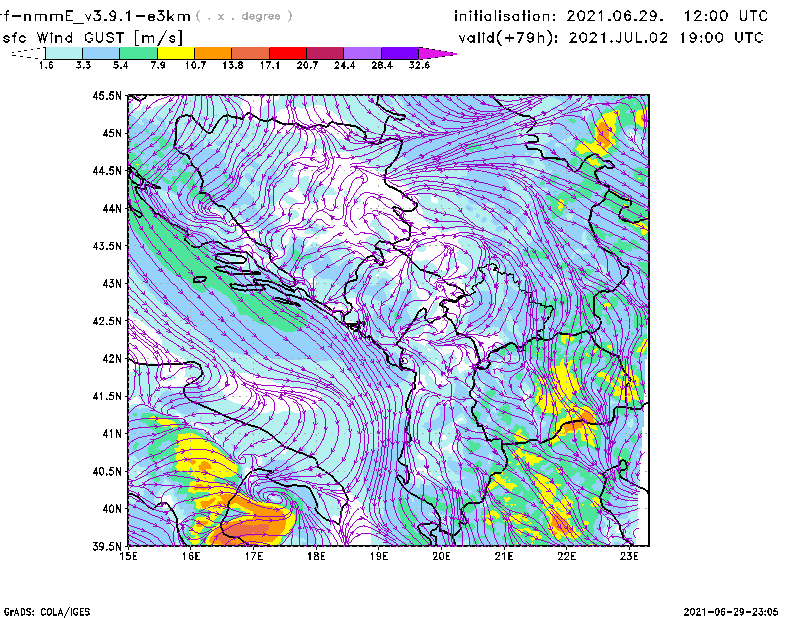Click legend value 3.3
This screenshot has width=800, height=618.
(83, 65)
